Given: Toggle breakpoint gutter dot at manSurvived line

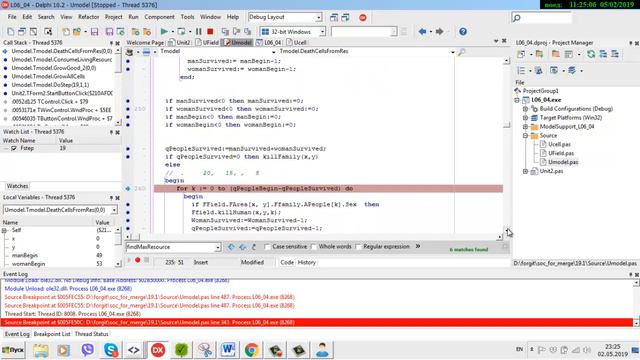Looking at the screenshot, I should click(x=128, y=61).
